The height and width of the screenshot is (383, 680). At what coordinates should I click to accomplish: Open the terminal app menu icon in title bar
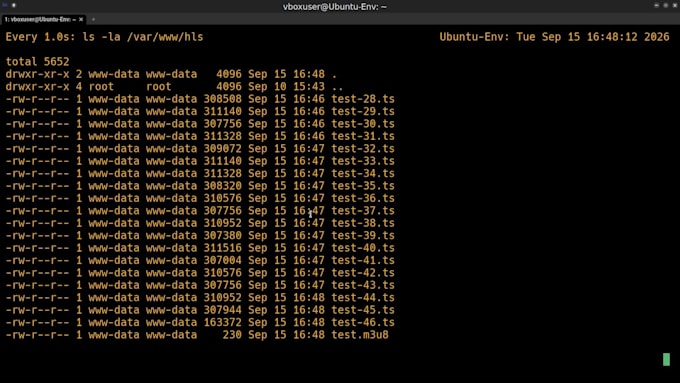(x=5, y=5)
